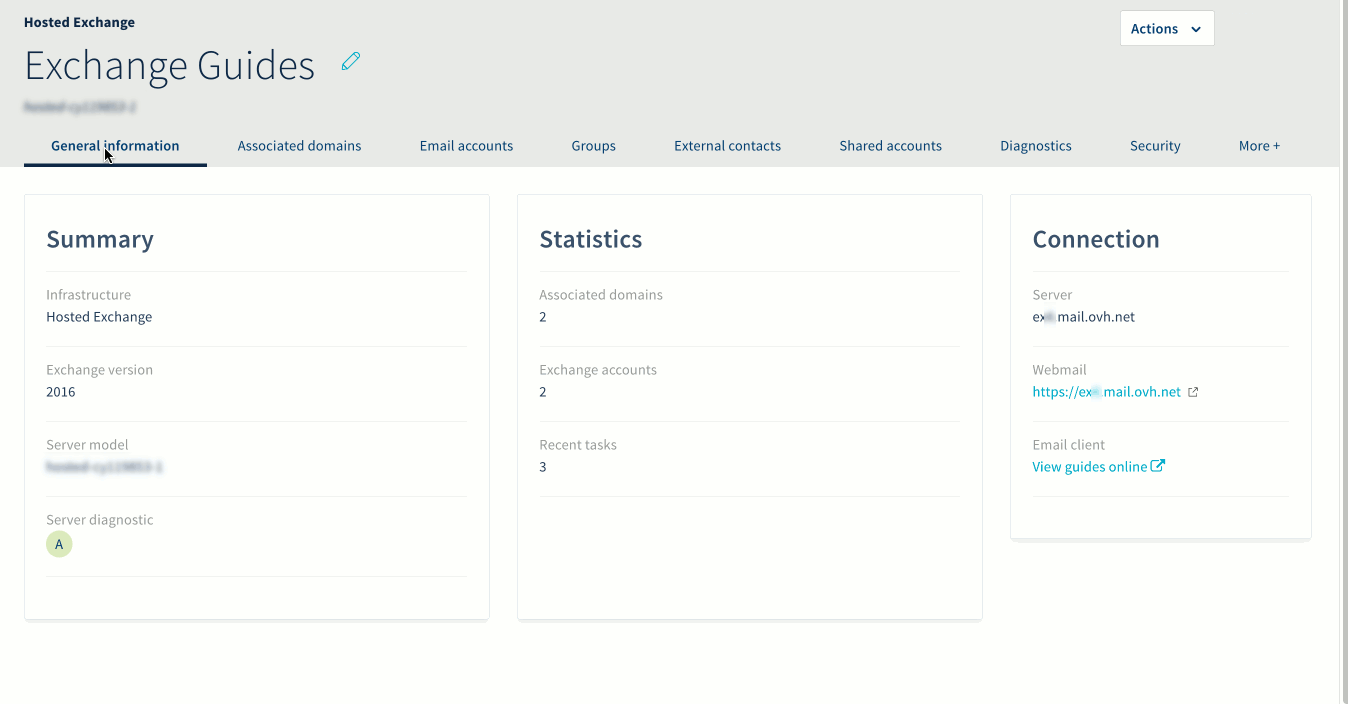Click the Recent tasks count 3
Screen dimensions: 1348x704
click(543, 467)
